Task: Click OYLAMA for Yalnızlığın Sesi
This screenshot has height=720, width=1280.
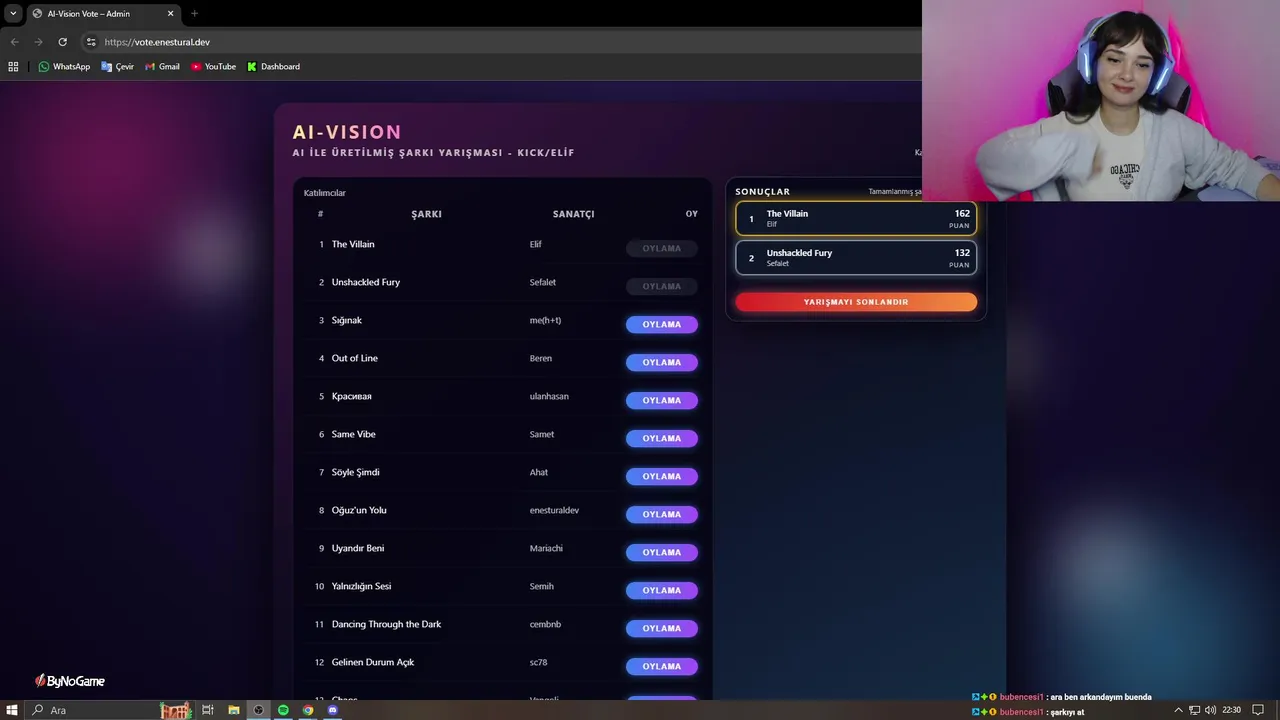Action: (x=661, y=590)
